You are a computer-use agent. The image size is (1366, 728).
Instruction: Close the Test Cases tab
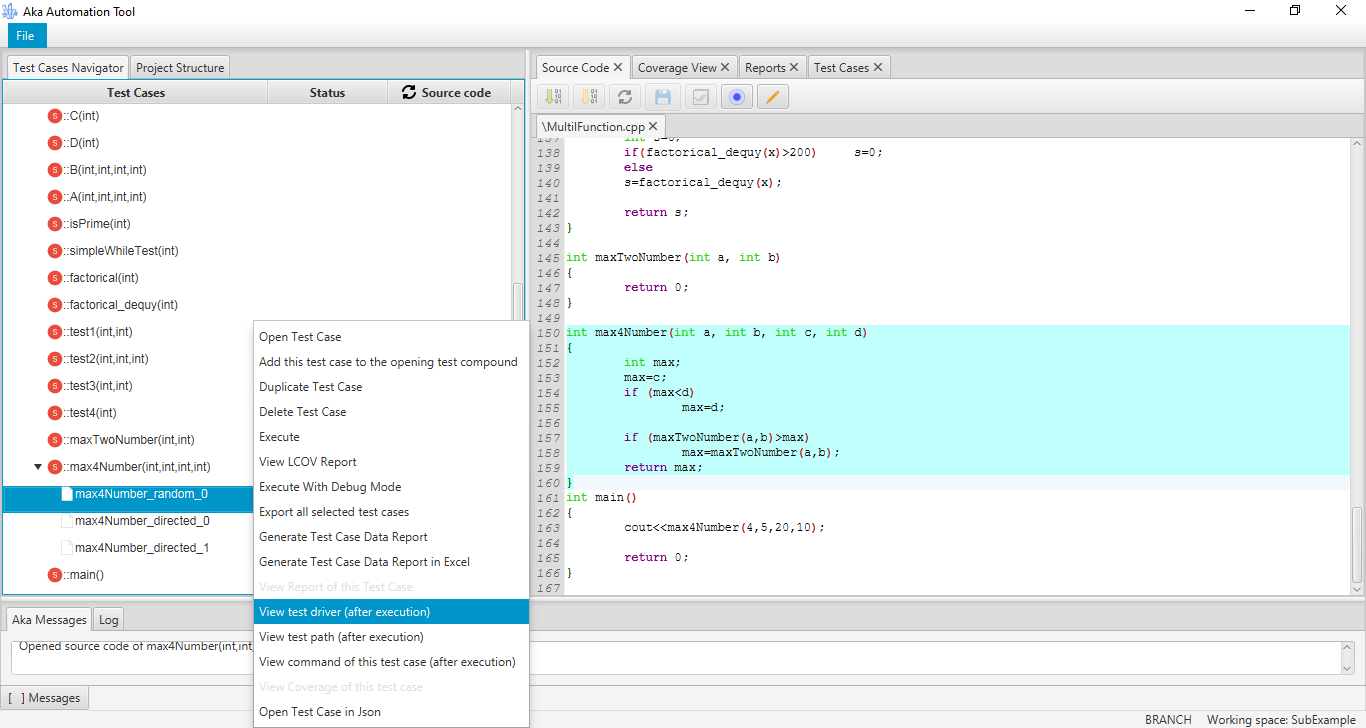pyautogui.click(x=878, y=67)
